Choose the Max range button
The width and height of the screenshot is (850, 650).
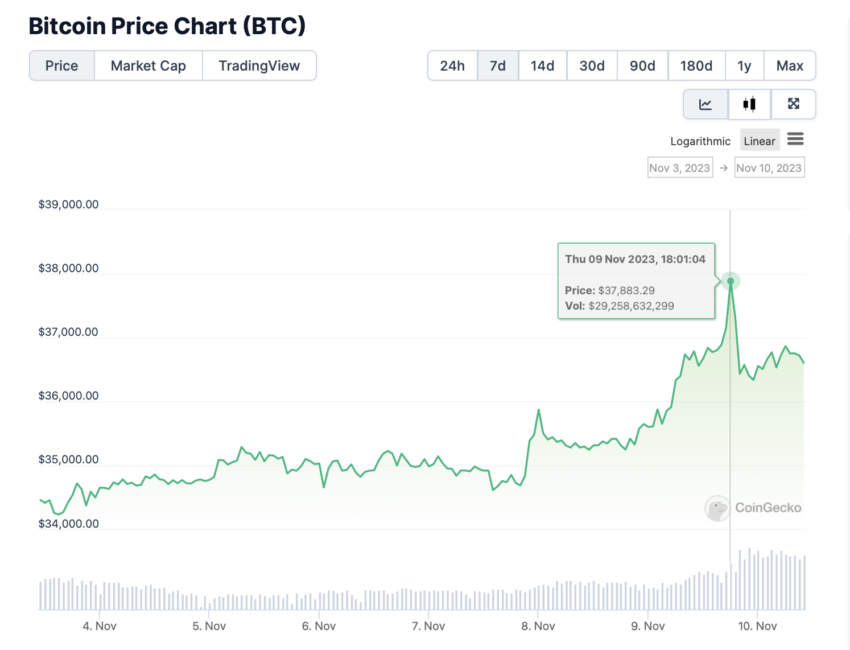[790, 66]
